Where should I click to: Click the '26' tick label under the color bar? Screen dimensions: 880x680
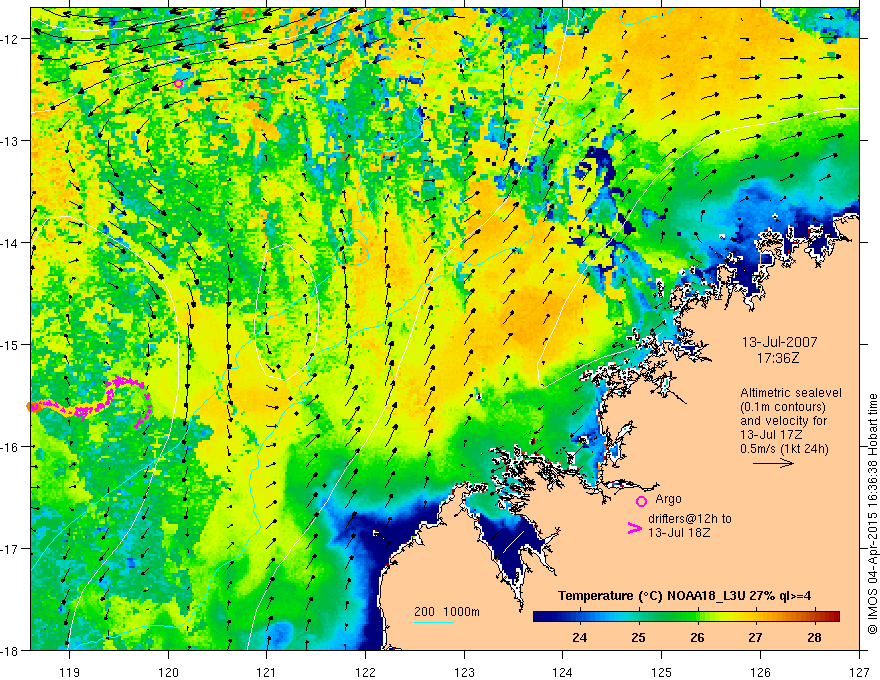[697, 638]
